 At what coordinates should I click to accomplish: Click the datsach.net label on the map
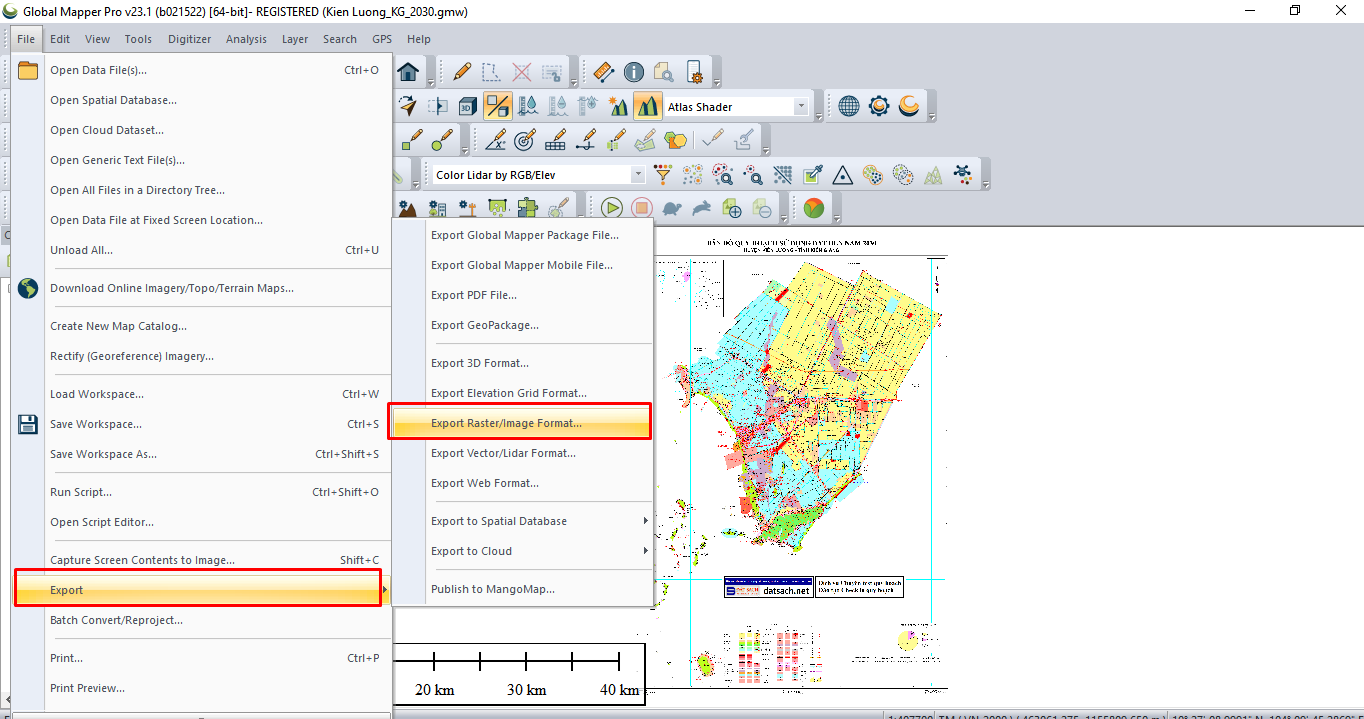[x=785, y=591]
